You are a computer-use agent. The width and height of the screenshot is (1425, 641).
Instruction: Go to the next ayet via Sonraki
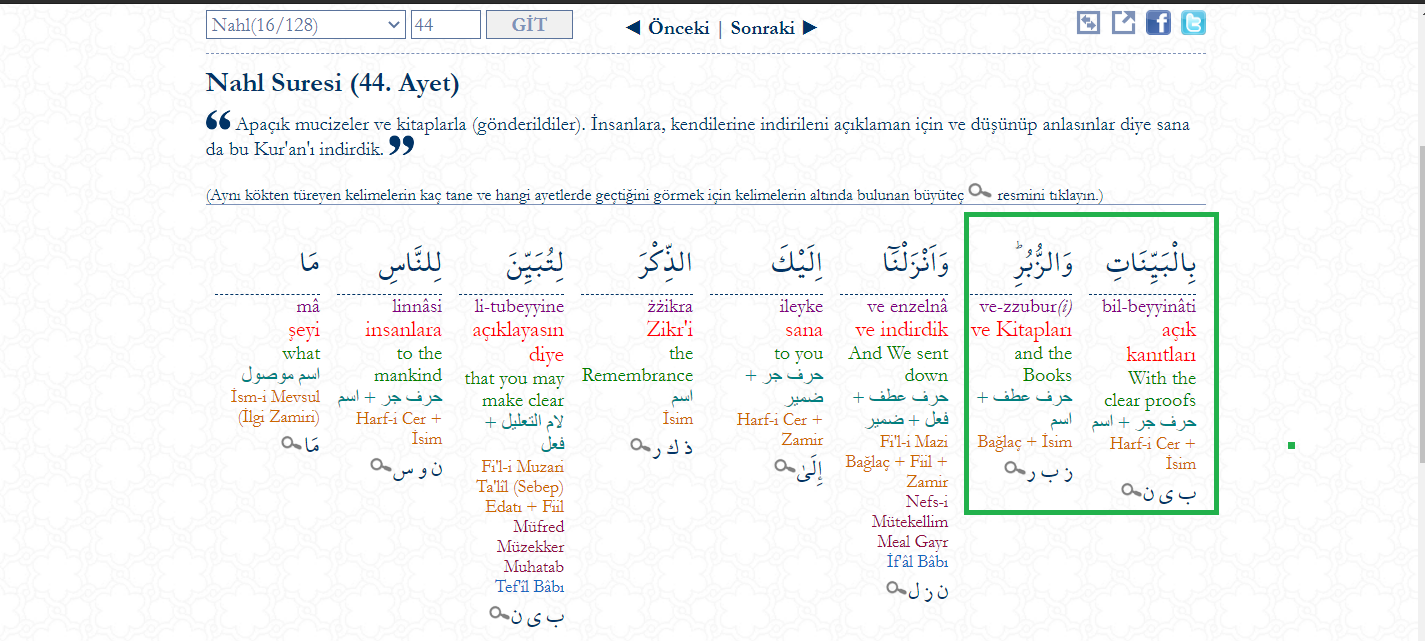point(773,28)
